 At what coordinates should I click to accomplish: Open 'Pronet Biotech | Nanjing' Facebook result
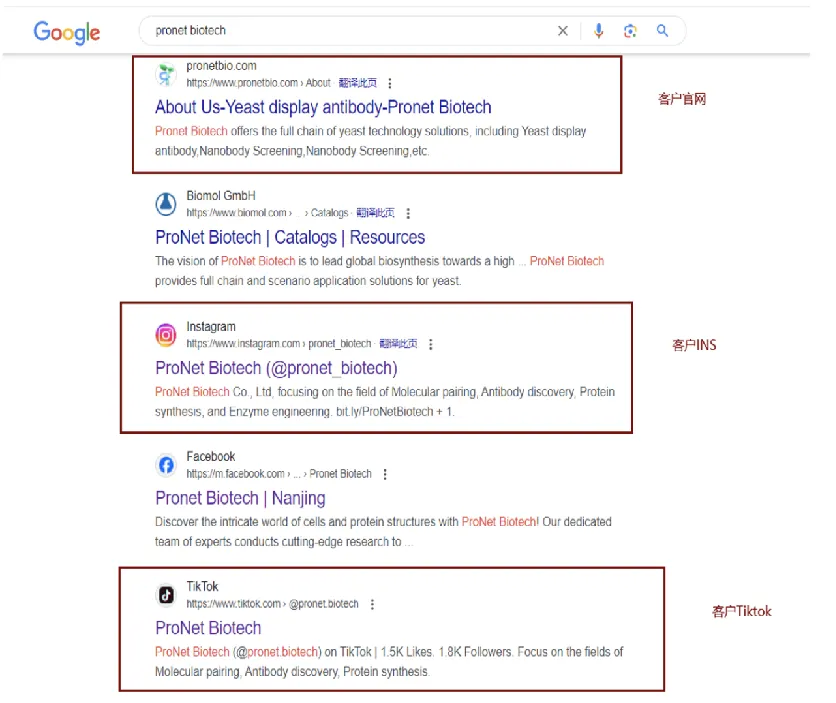coord(240,498)
